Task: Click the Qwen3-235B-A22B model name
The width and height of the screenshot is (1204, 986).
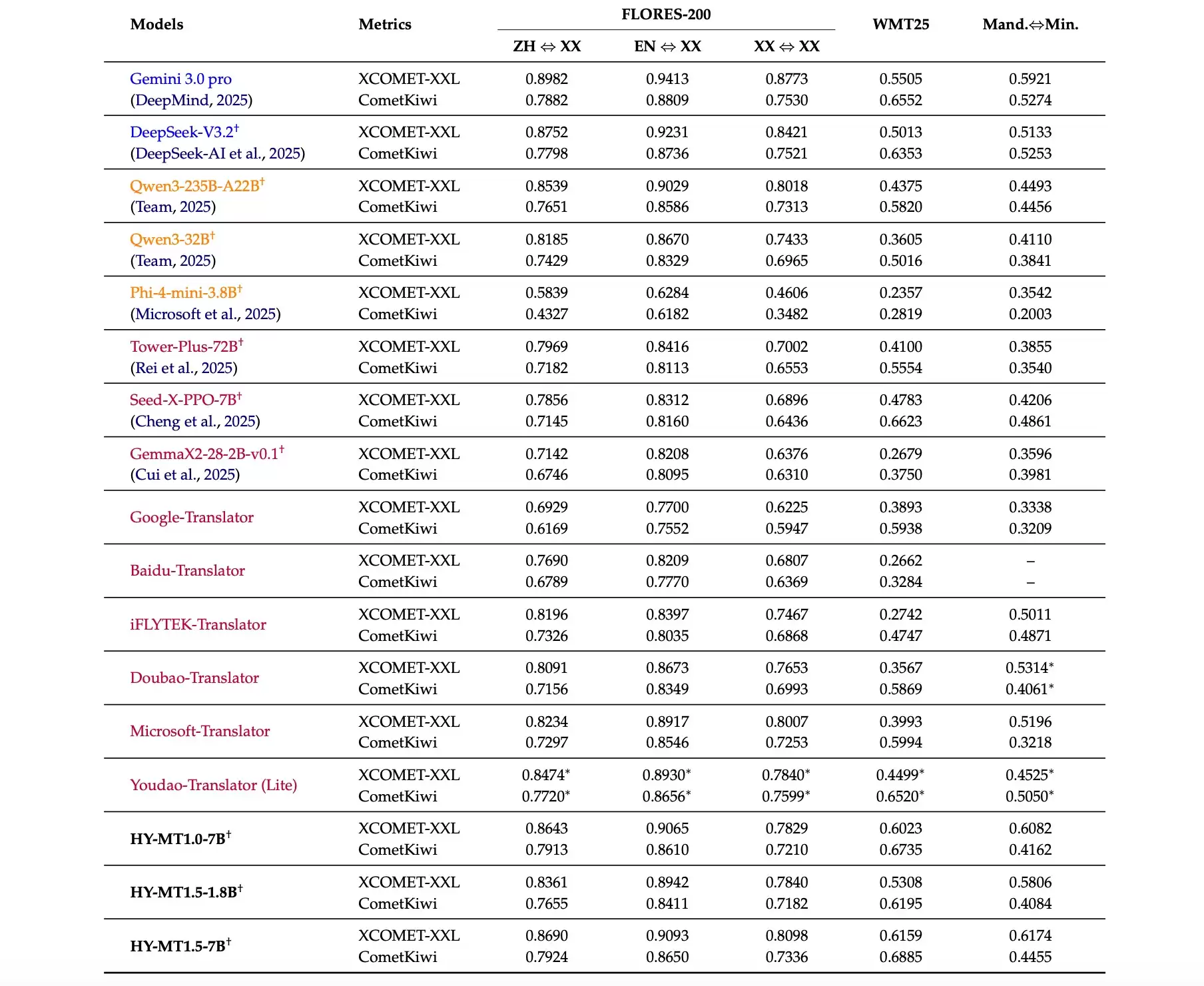Action: 194,186
